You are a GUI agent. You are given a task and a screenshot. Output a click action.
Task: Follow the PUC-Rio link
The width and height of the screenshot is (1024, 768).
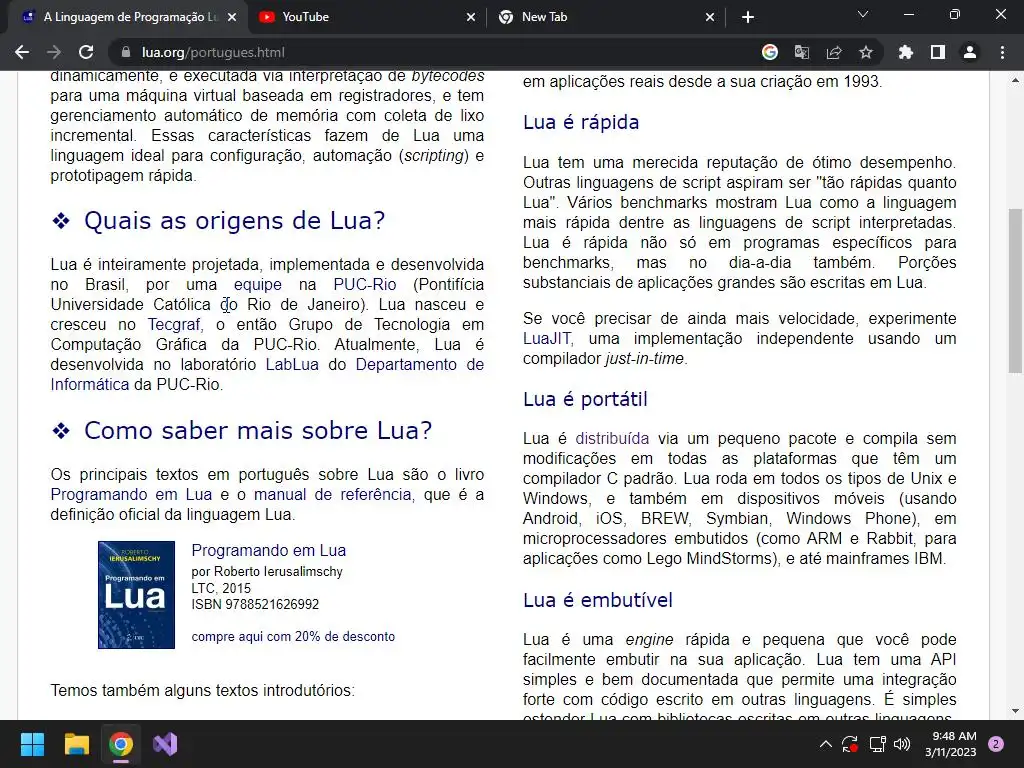[364, 285]
